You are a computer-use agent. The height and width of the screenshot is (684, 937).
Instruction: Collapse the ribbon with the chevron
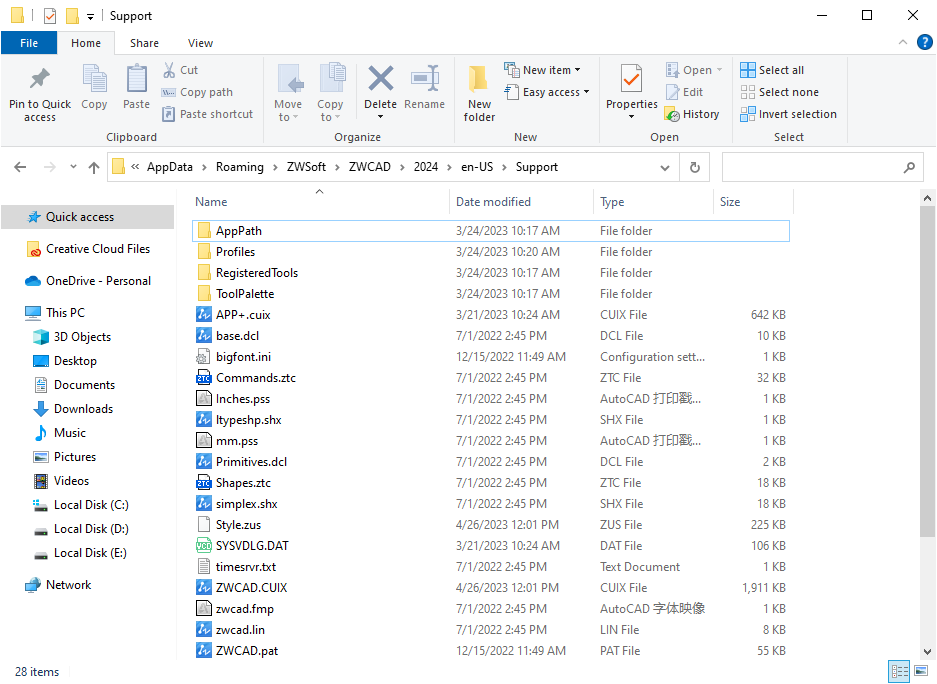[903, 42]
